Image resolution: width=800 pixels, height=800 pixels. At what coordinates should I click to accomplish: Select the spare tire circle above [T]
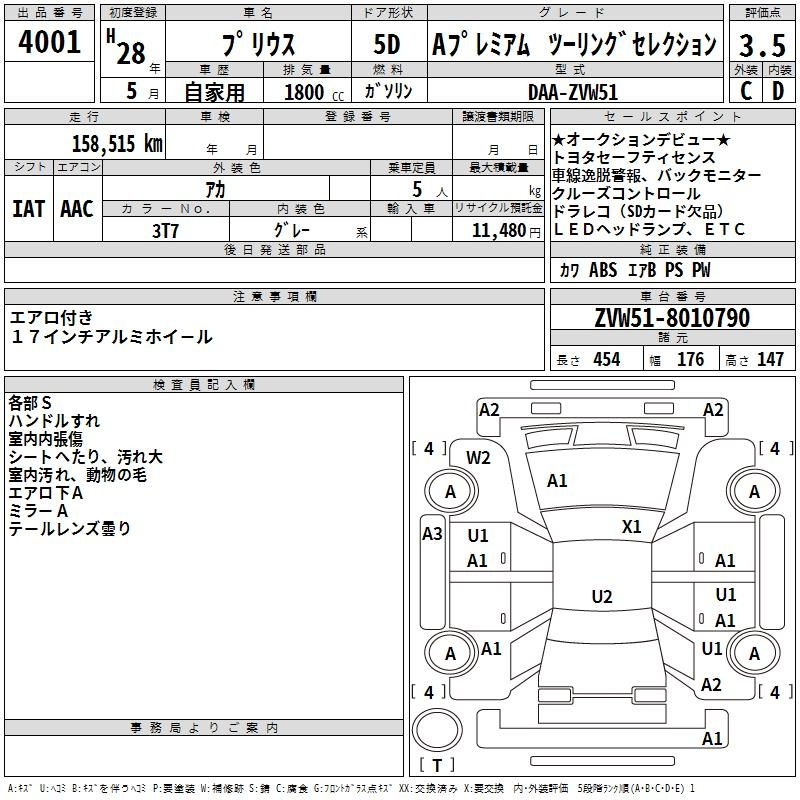click(x=437, y=730)
